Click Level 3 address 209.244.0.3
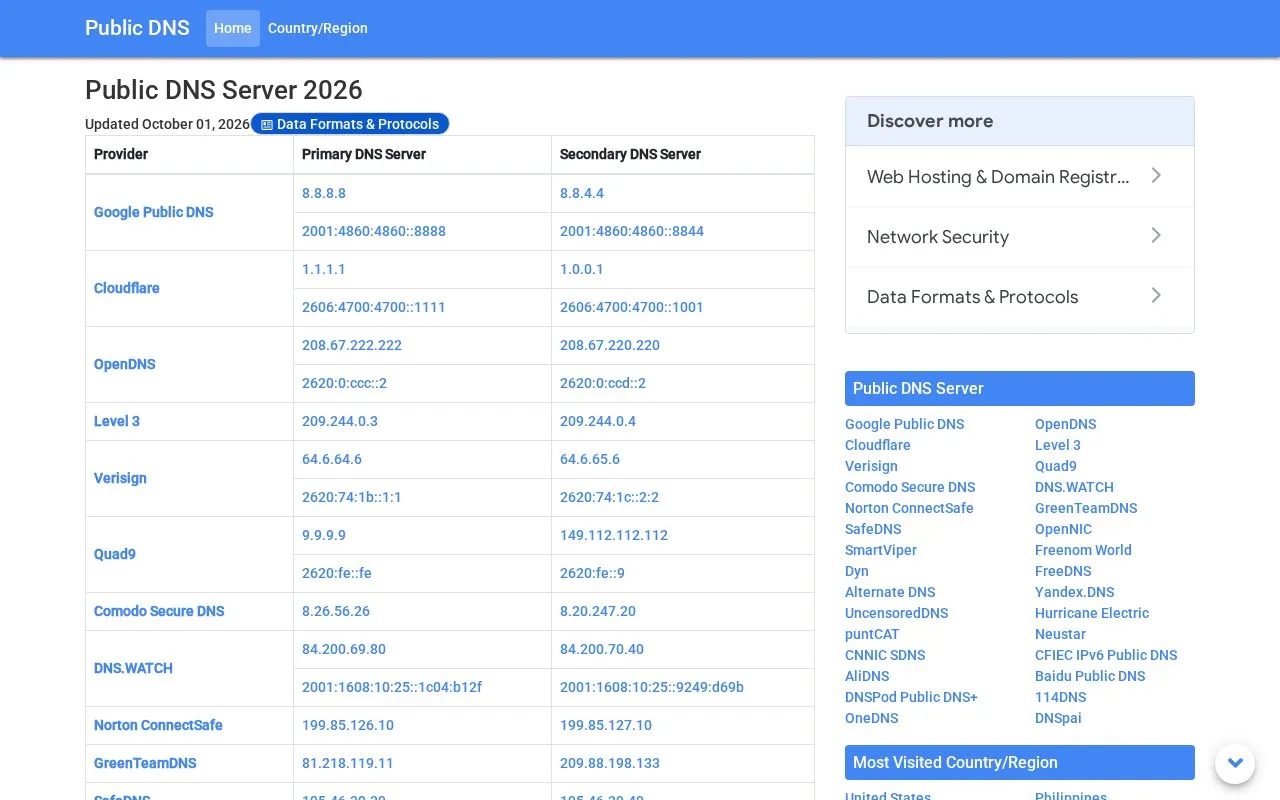 (340, 421)
